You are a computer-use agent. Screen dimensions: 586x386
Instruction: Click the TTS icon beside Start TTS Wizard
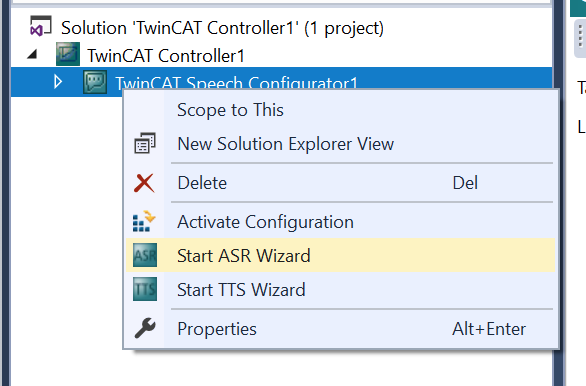click(145, 289)
